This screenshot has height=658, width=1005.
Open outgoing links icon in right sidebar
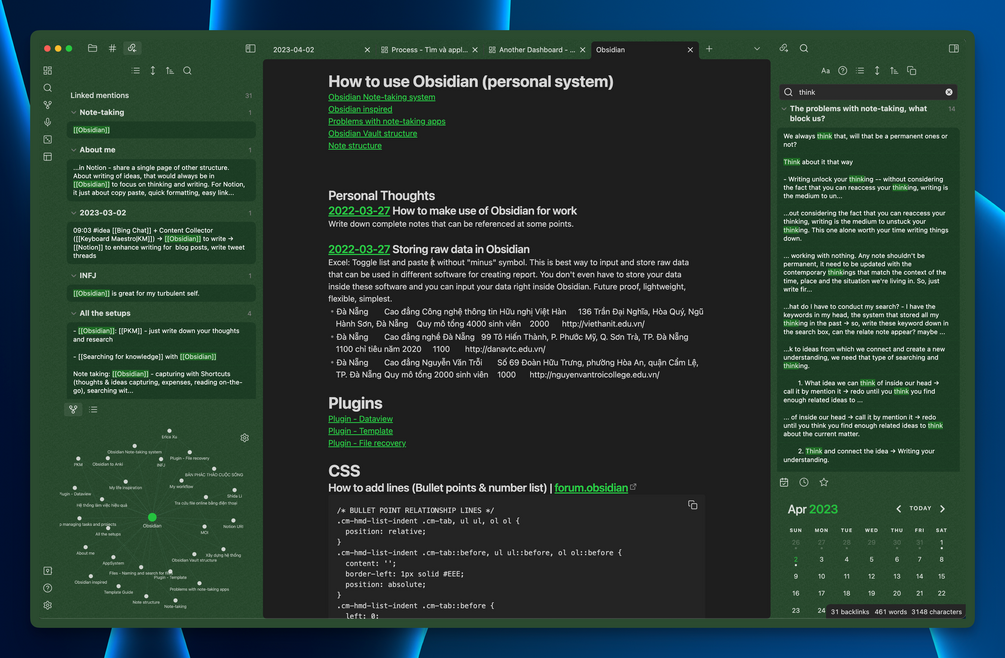[x=783, y=48]
